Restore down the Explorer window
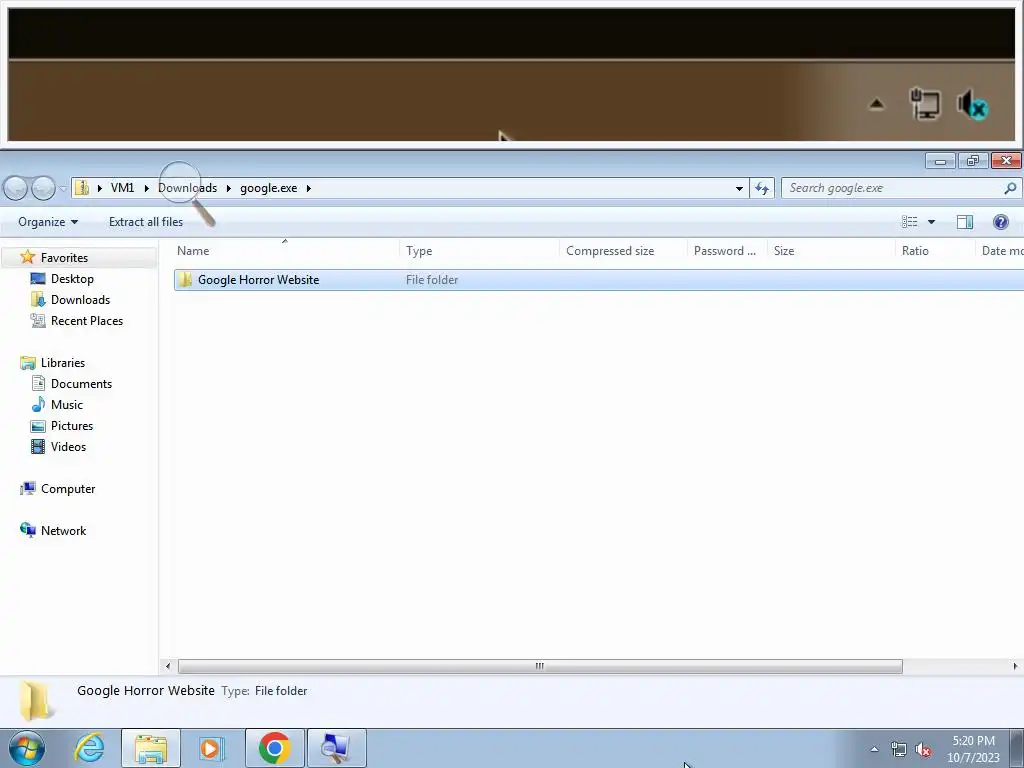 [x=973, y=161]
